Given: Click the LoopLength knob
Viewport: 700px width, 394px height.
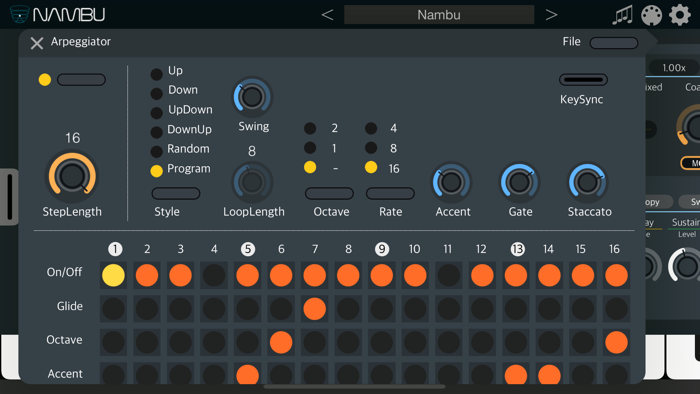Looking at the screenshot, I should click(252, 182).
